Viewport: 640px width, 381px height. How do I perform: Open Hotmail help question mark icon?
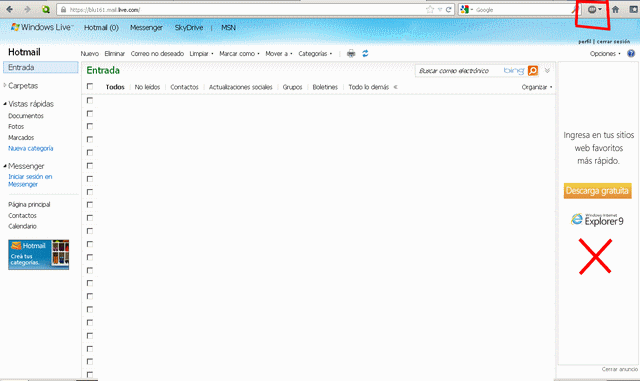[x=631, y=53]
